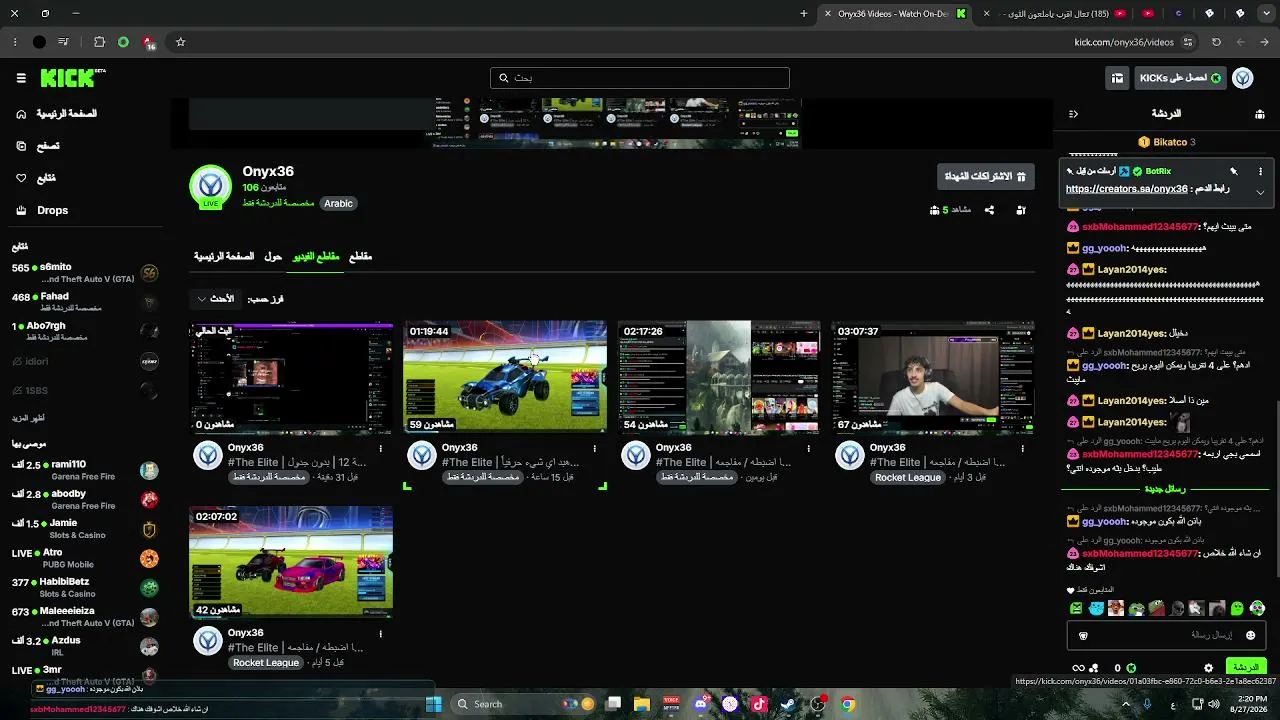Click the Arabic language tag
The height and width of the screenshot is (720, 1280).
[338, 204]
